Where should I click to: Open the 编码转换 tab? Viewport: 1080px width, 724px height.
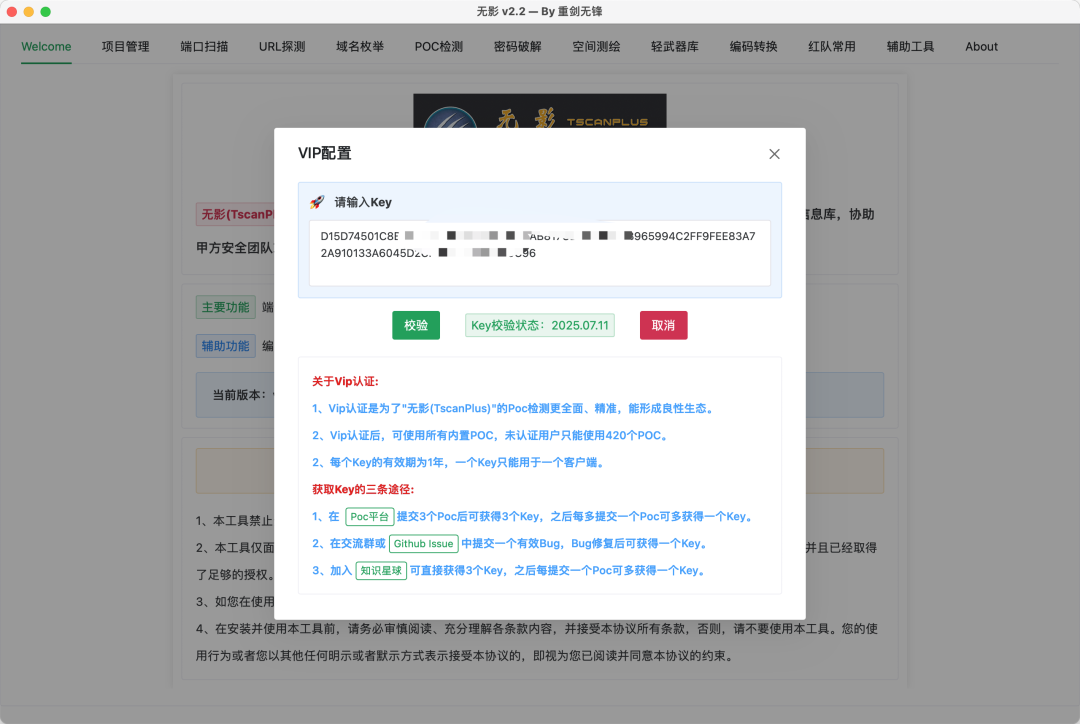[x=754, y=46]
